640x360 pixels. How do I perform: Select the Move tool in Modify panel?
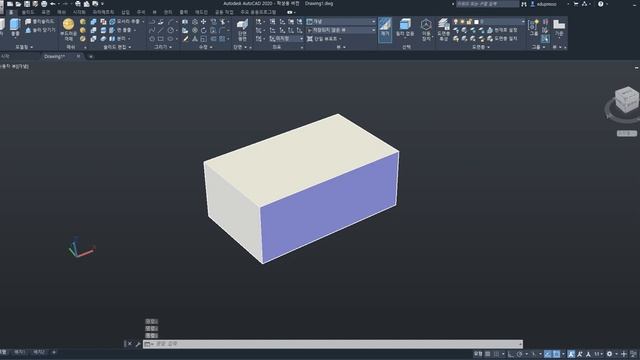click(x=203, y=21)
